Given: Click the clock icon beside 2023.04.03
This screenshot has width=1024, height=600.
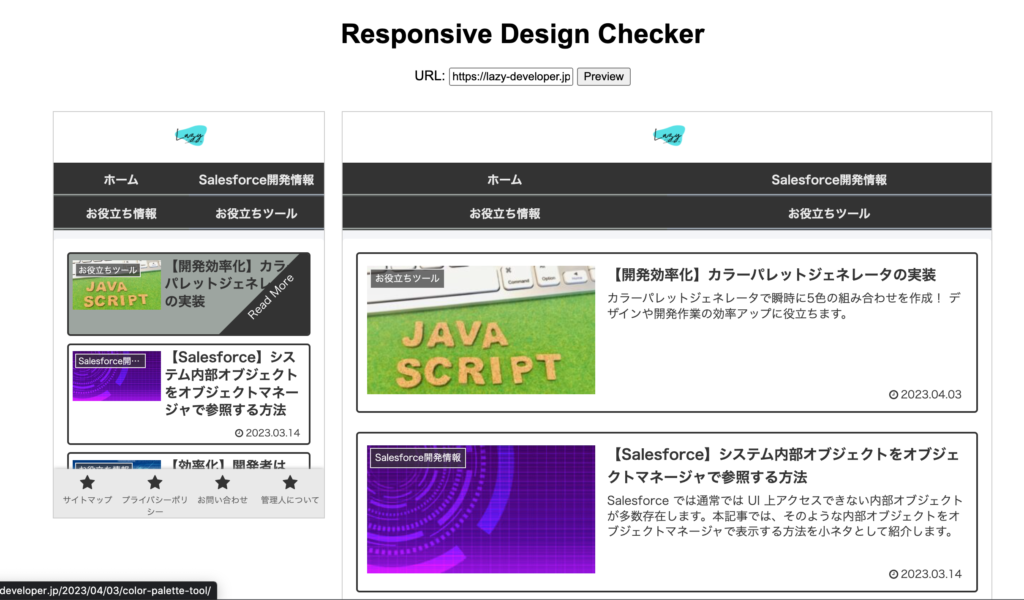Looking at the screenshot, I should coord(894,394).
